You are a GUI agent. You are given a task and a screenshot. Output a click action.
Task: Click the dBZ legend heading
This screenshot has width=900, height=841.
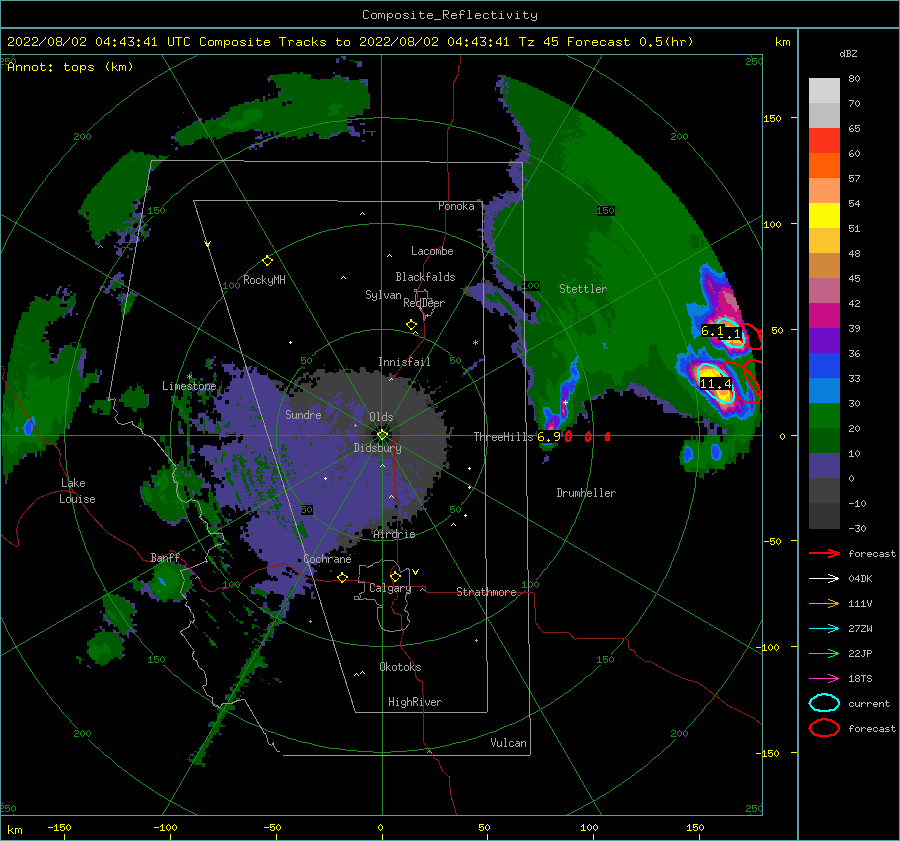tap(848, 53)
